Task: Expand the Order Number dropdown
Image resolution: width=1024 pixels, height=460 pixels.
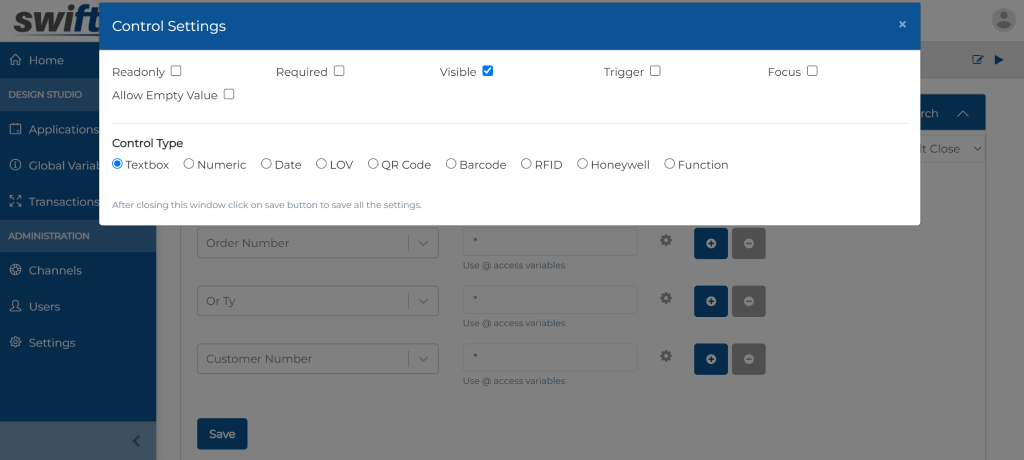Action: tap(424, 243)
